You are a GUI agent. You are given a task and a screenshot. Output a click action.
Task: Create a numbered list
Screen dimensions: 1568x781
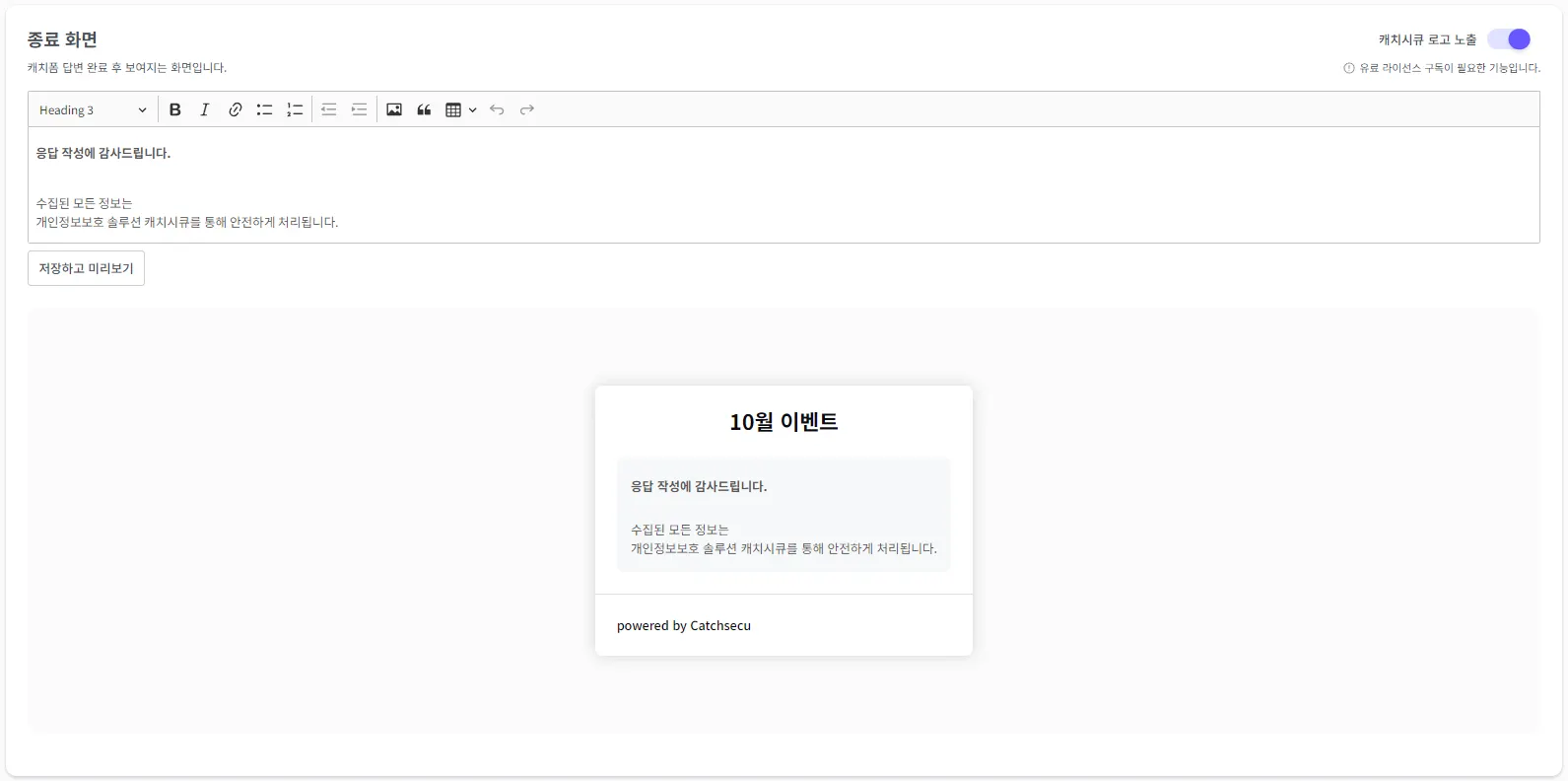point(295,109)
